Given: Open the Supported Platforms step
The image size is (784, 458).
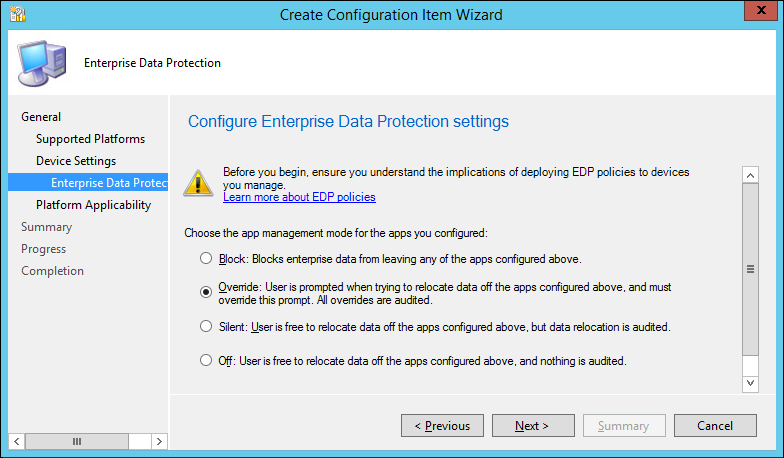Looking at the screenshot, I should (90, 139).
